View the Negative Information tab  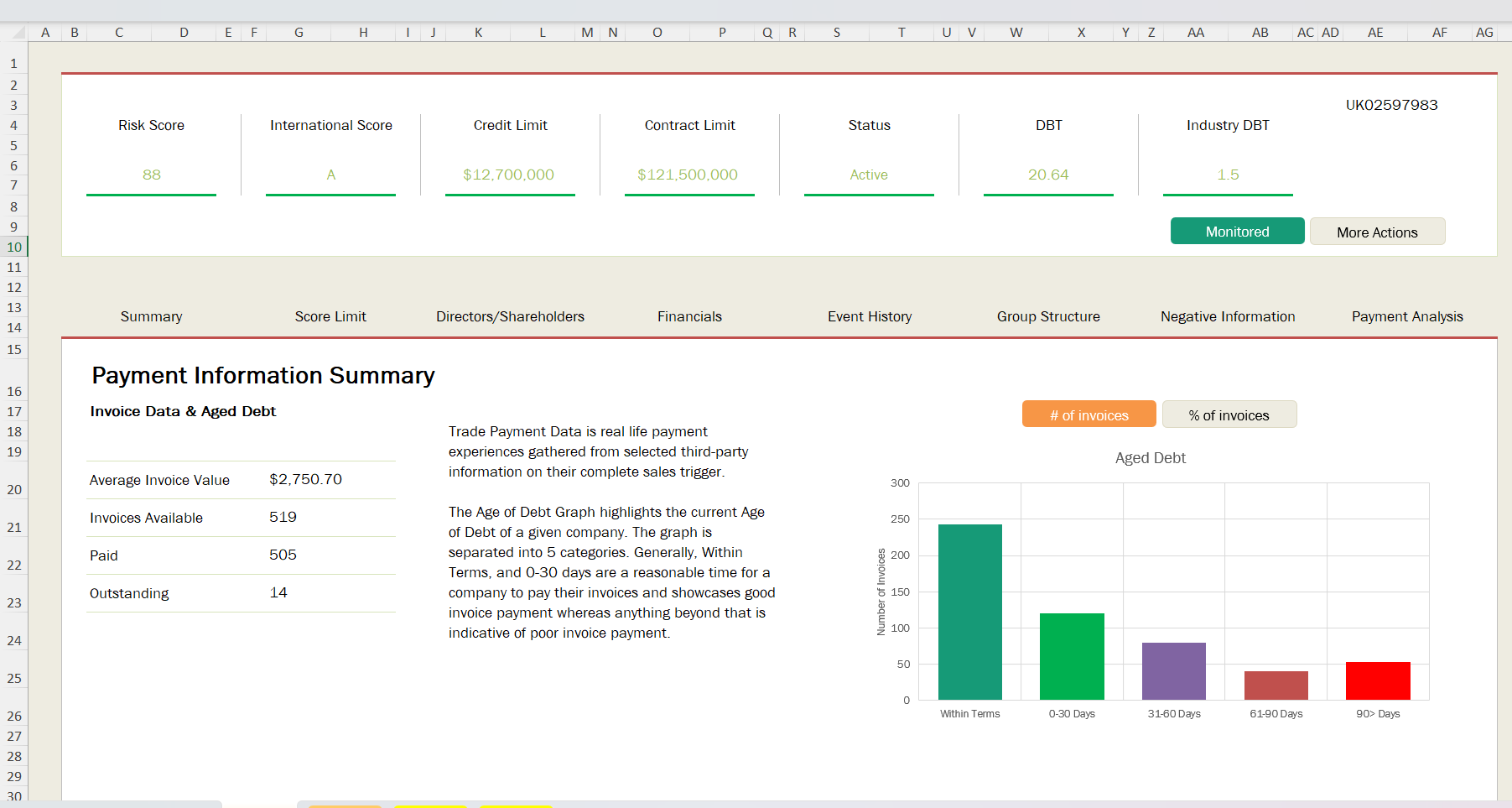pyautogui.click(x=1228, y=316)
